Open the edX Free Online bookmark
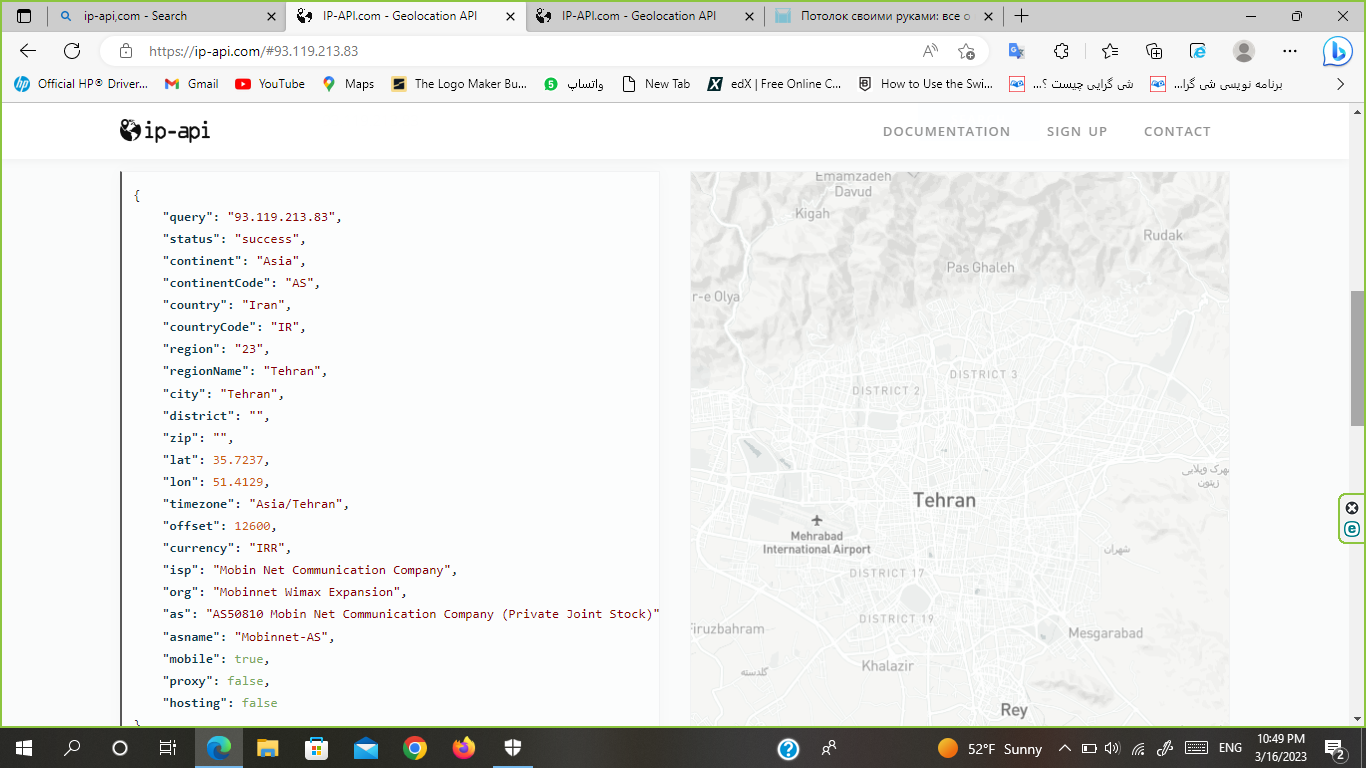 pyautogui.click(x=775, y=84)
